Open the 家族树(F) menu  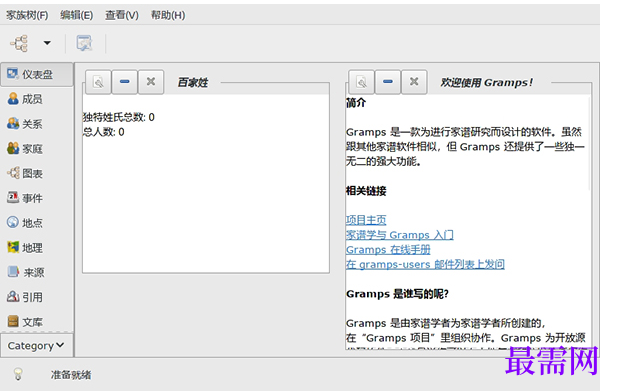point(27,15)
